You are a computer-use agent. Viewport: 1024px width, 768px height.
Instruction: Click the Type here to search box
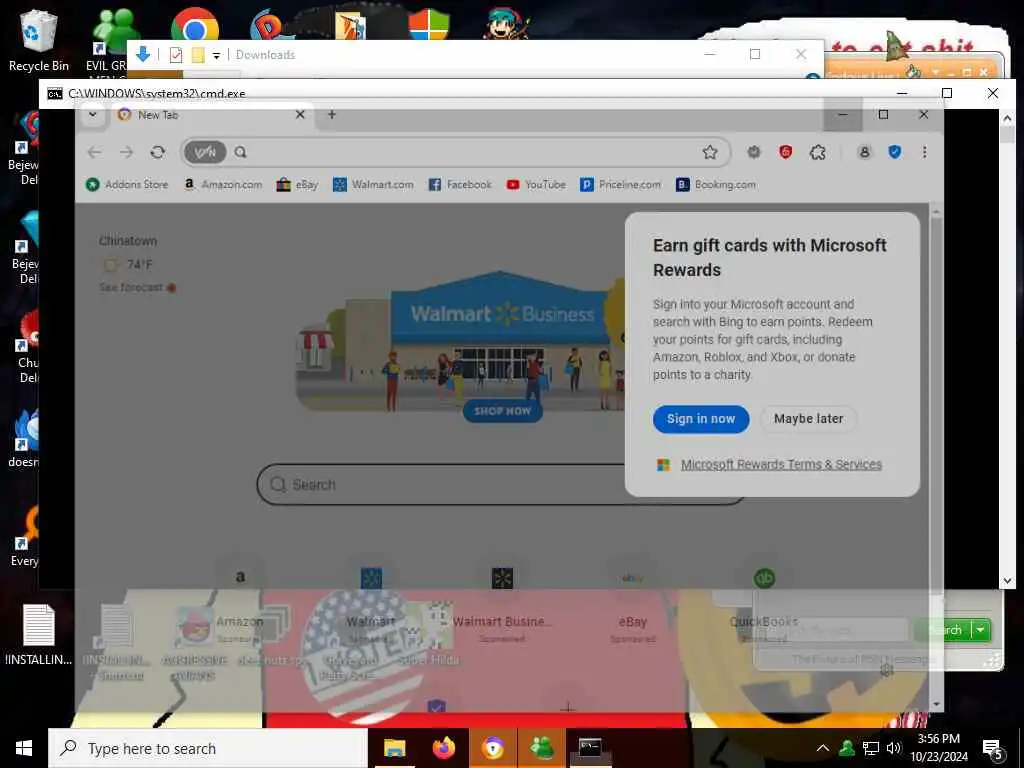(x=208, y=748)
